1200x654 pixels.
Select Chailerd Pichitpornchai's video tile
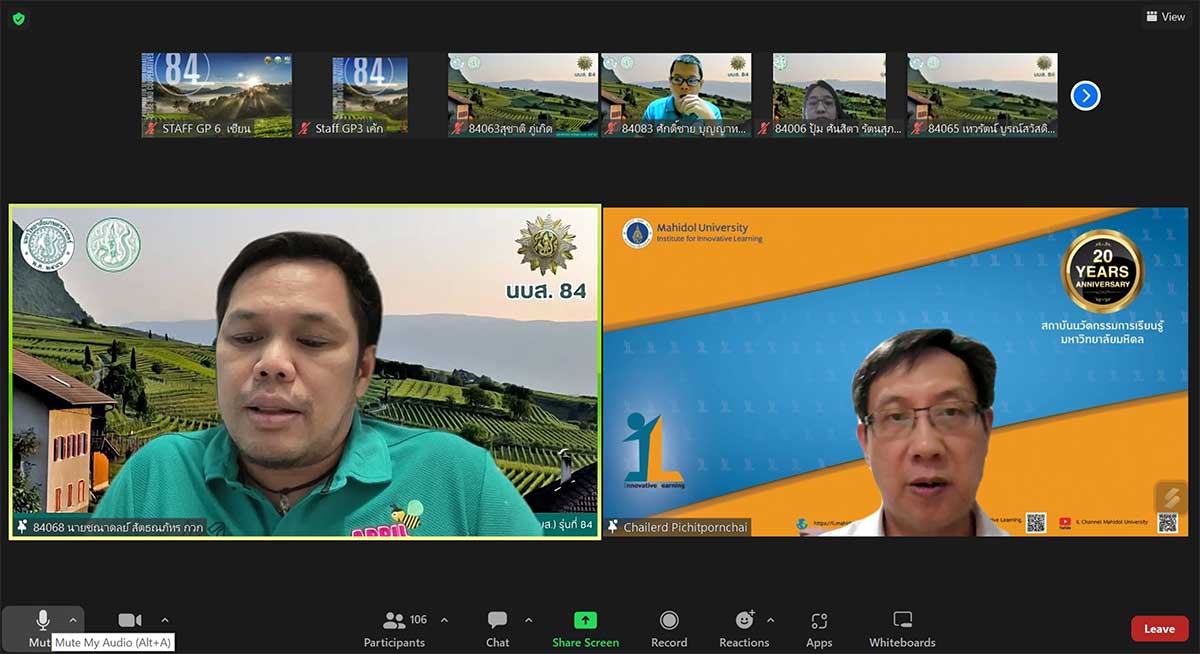tap(895, 371)
